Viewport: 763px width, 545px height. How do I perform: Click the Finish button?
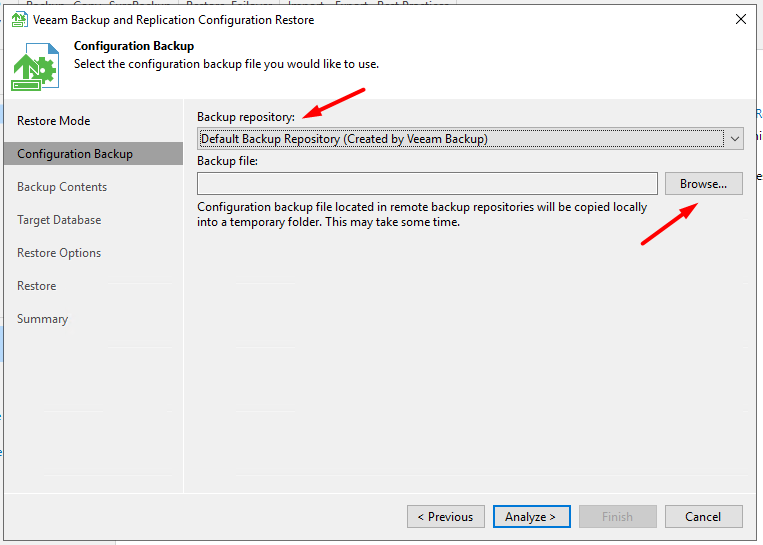tap(618, 516)
